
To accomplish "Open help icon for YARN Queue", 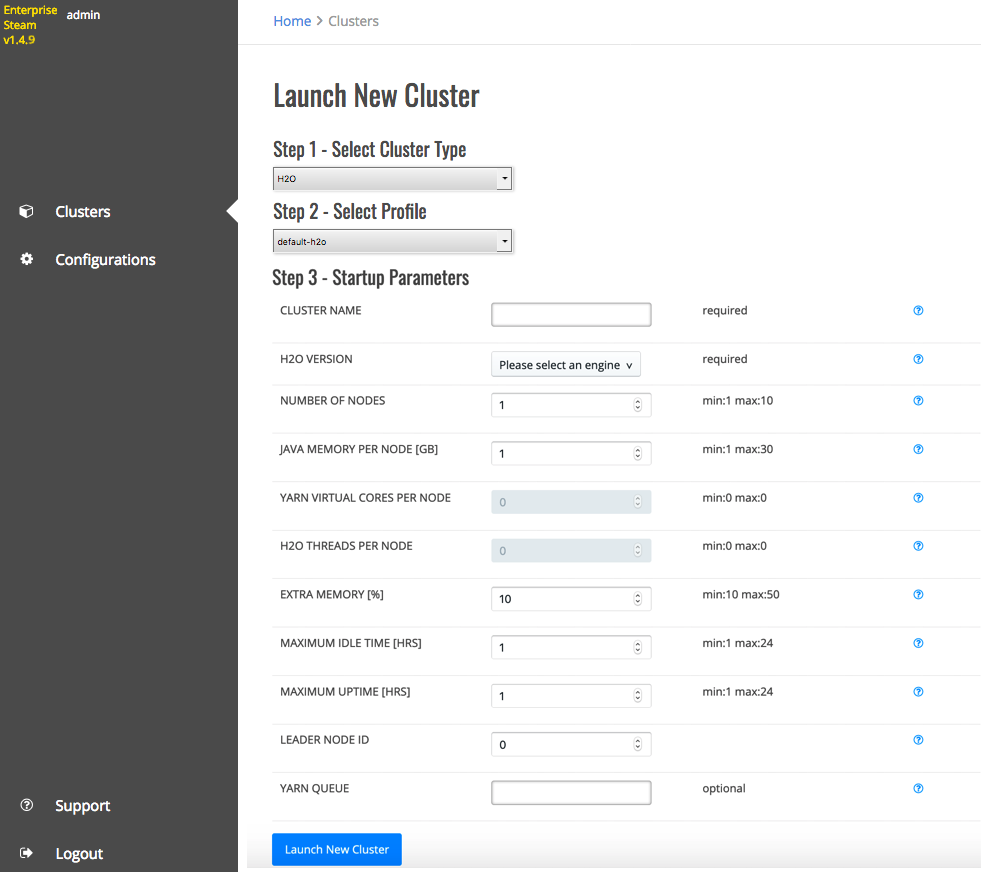I will (x=918, y=788).
